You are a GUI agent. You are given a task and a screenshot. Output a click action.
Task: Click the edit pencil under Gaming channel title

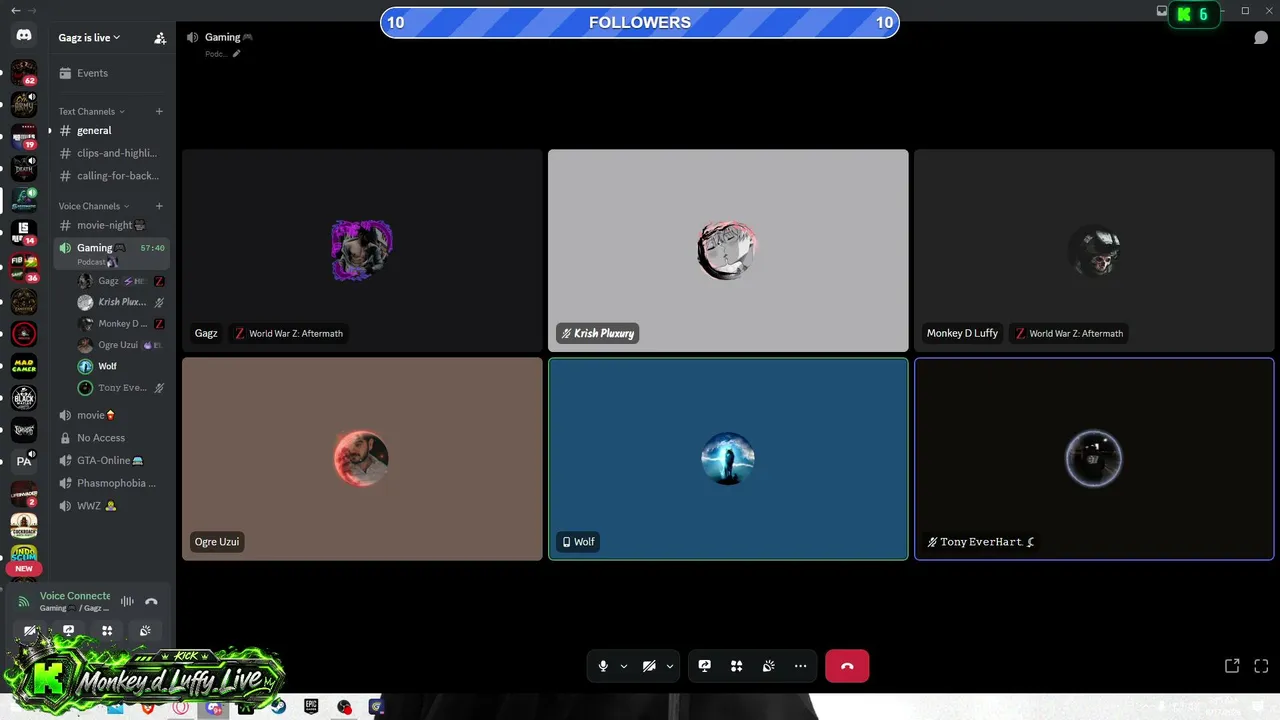tap(237, 54)
